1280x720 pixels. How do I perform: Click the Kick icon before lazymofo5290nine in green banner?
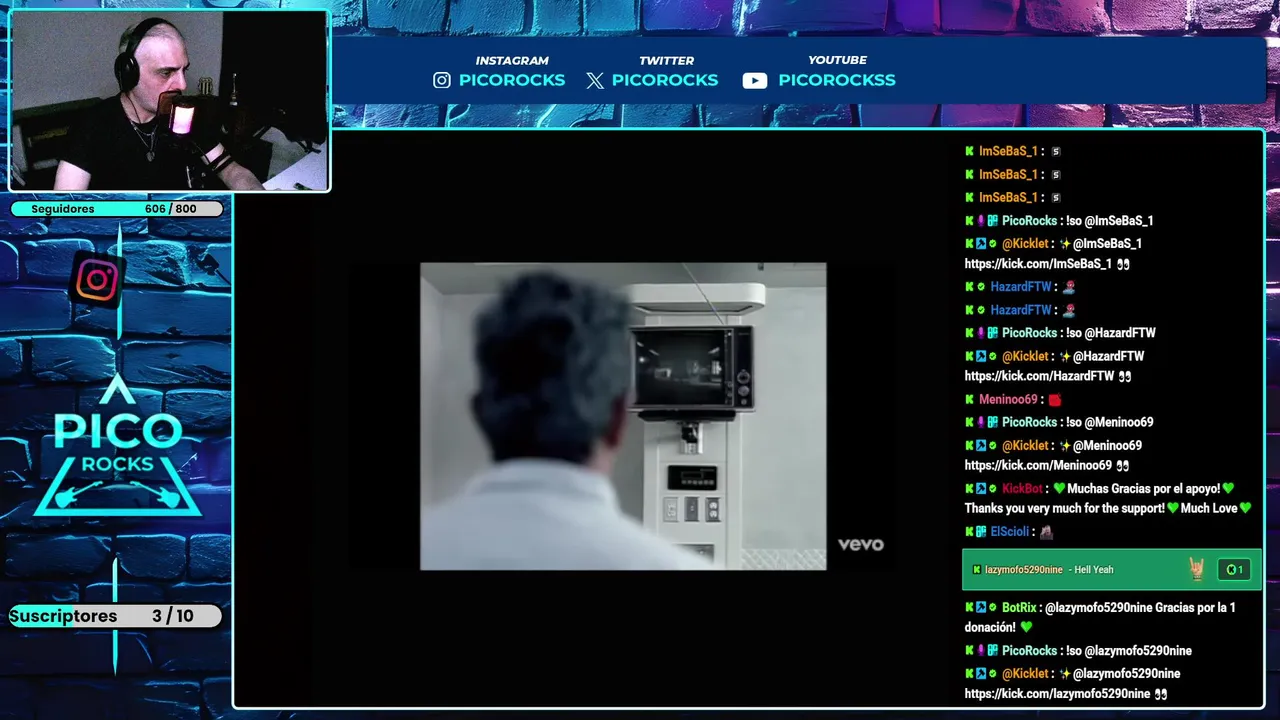coord(977,570)
